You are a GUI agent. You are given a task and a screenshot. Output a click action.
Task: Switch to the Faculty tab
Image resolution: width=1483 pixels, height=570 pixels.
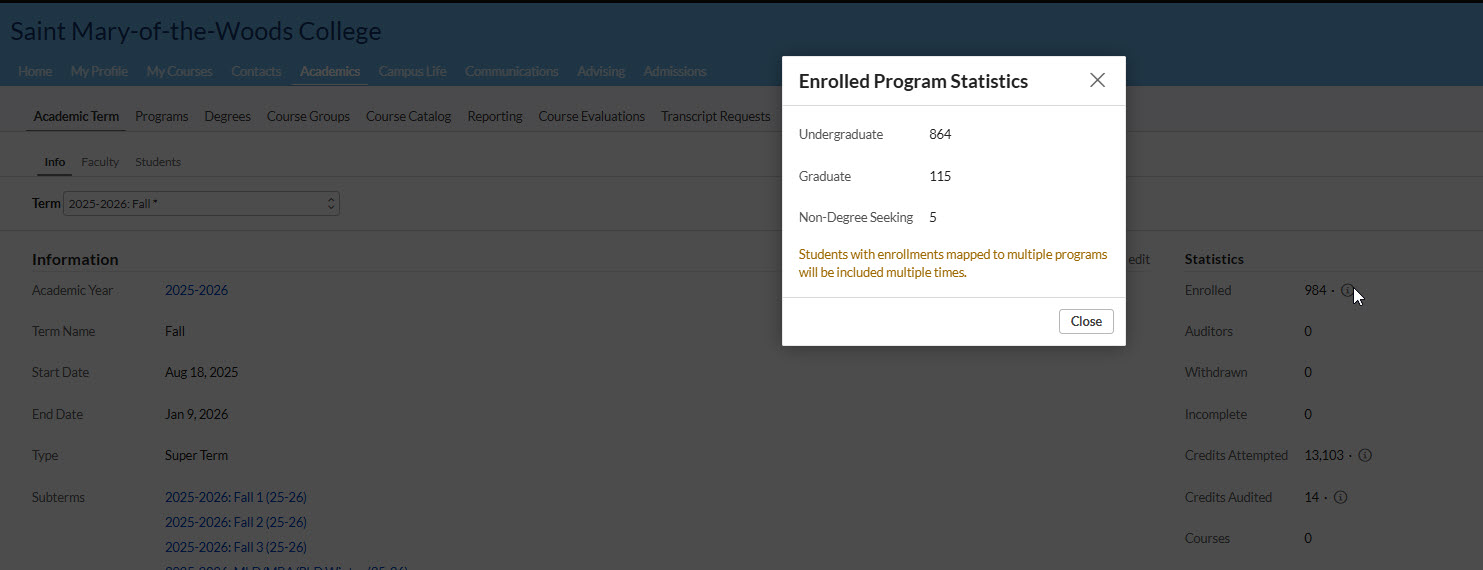point(100,162)
